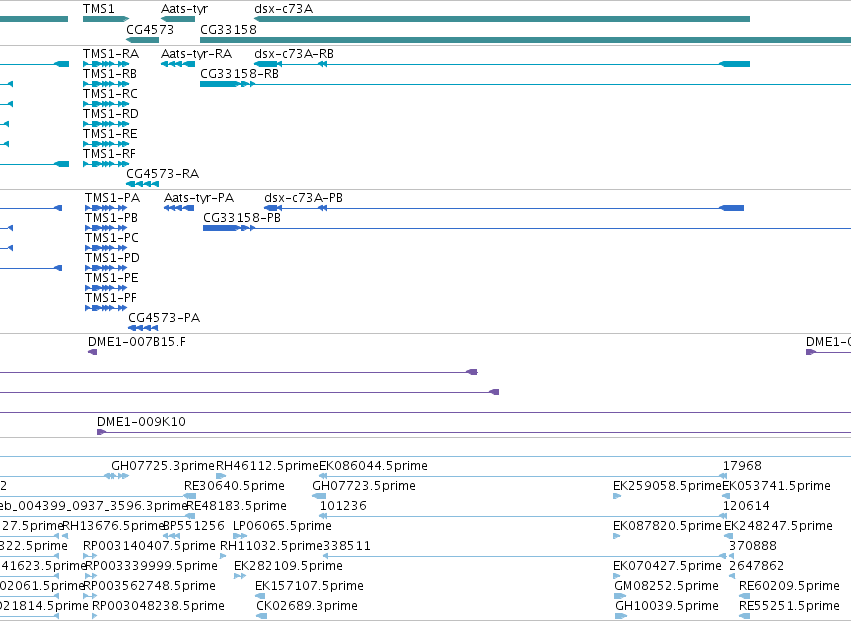Select the RP003562748.5prime EST label
The height and width of the screenshot is (621, 851).
(x=149, y=586)
